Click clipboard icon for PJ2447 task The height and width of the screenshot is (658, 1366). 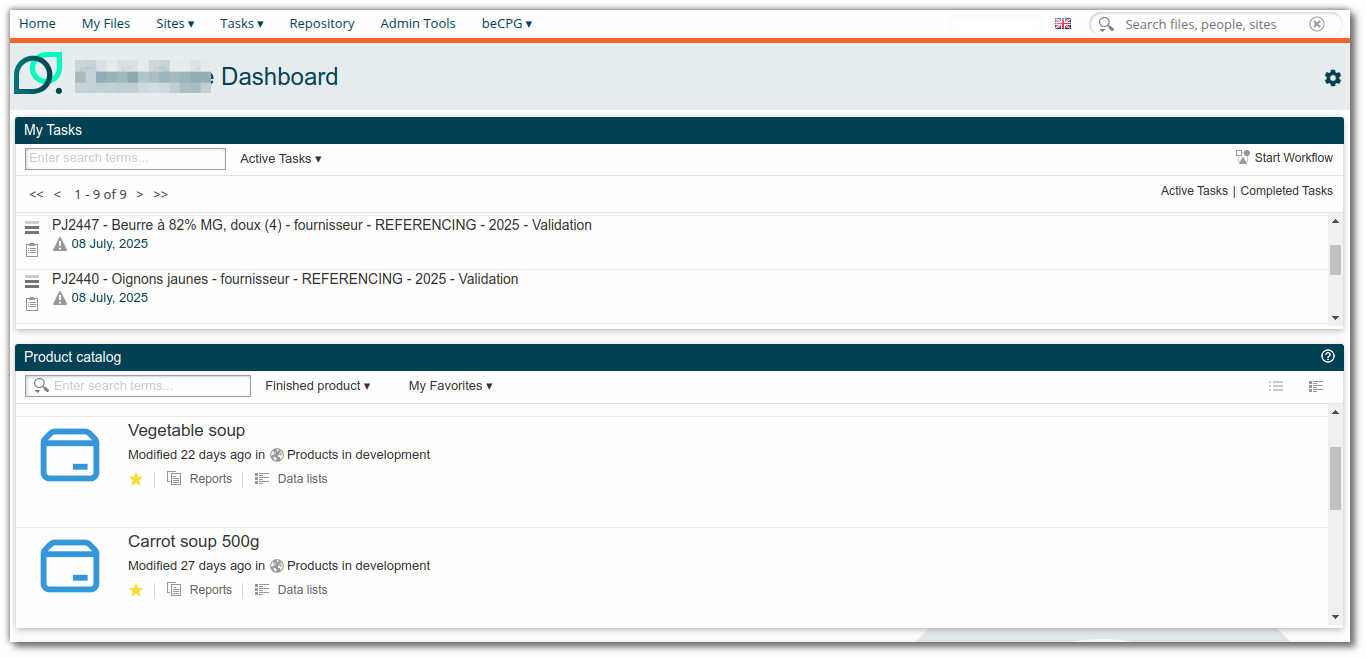[x=32, y=250]
